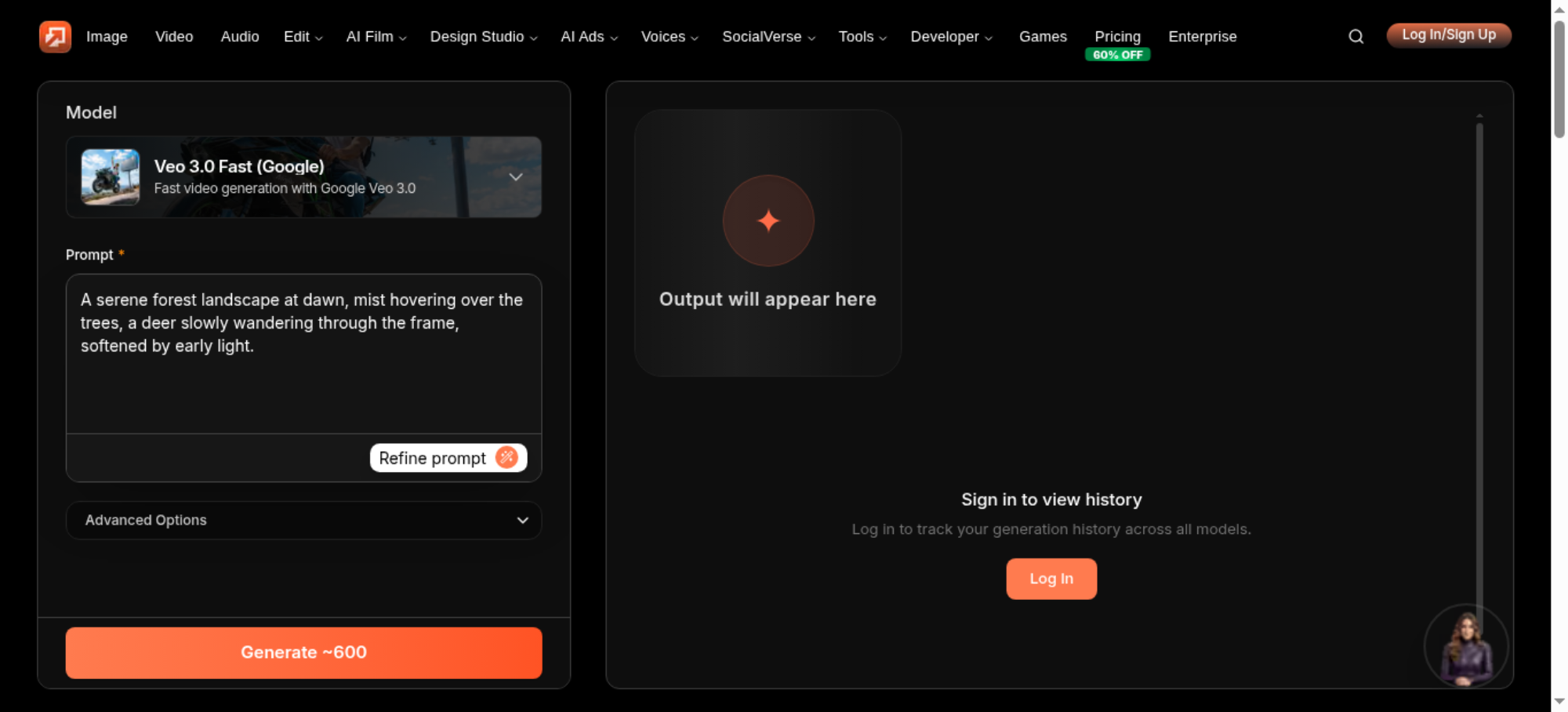
Task: Click the Veo 3.0 Fast model thumbnail
Action: (x=111, y=177)
